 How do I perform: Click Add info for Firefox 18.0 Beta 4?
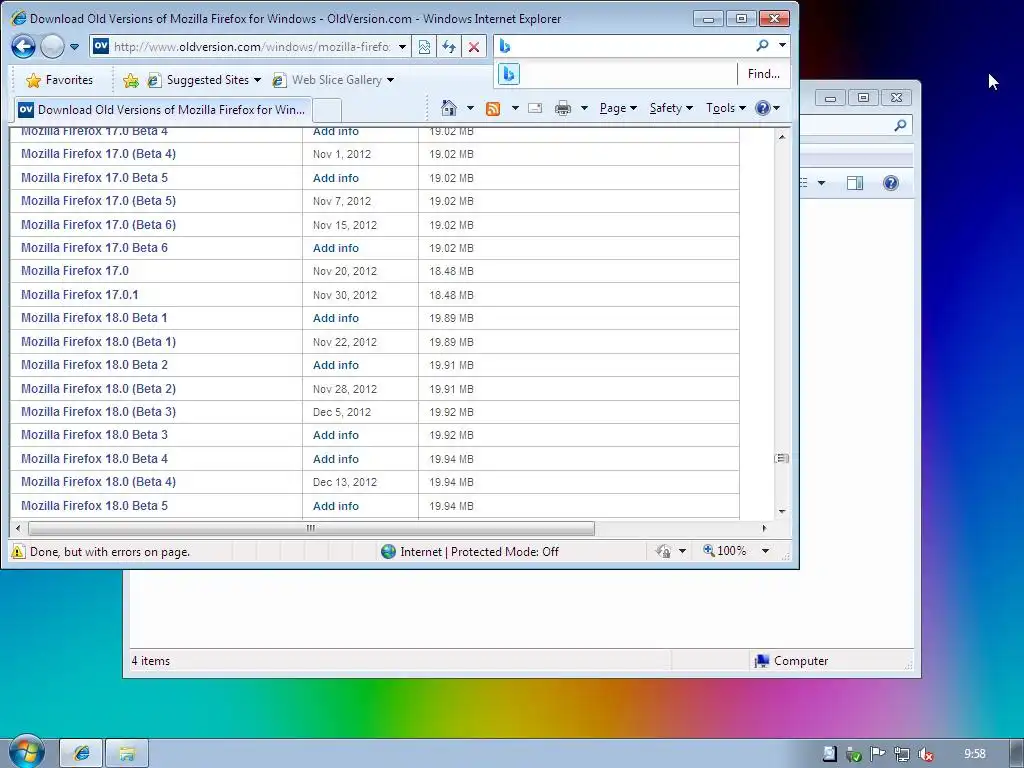pyautogui.click(x=336, y=459)
